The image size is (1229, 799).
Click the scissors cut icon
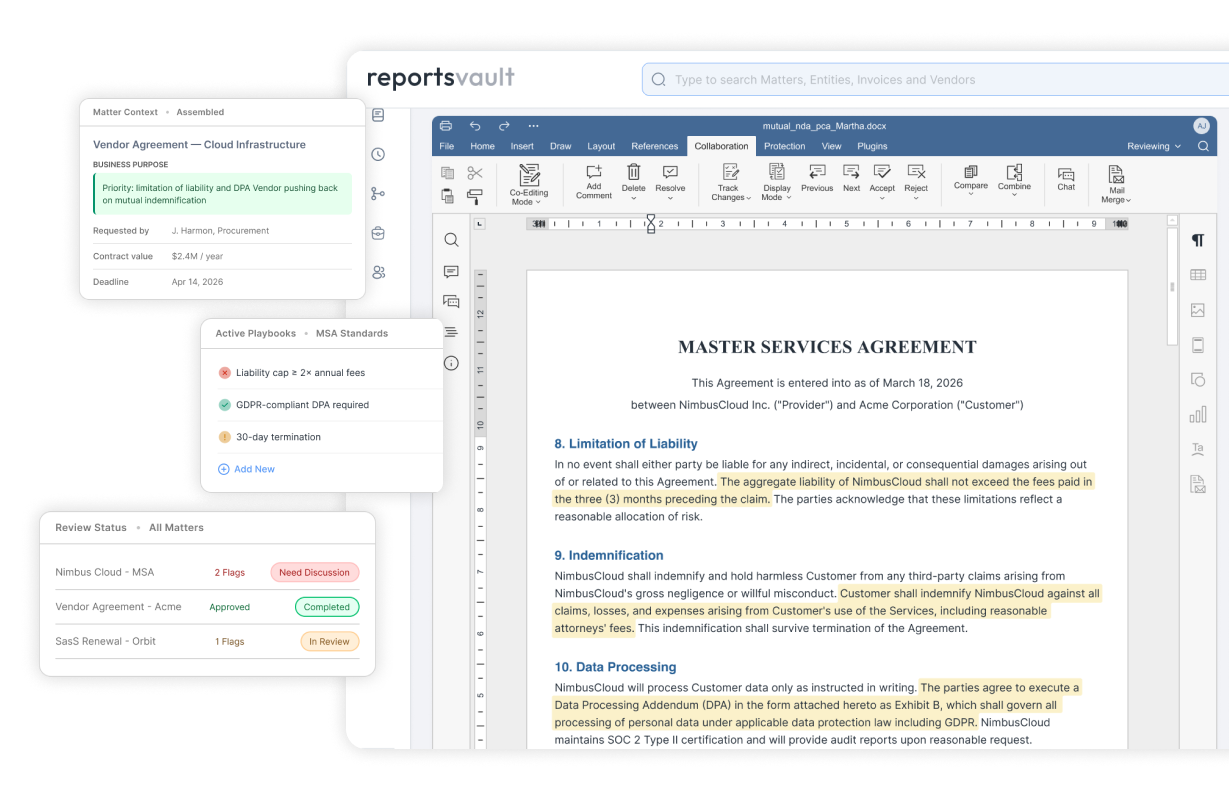[475, 173]
